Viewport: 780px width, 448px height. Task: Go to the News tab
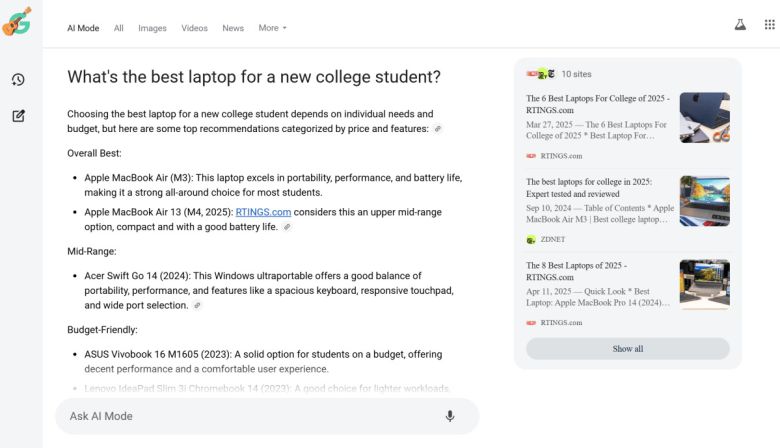[x=233, y=28]
